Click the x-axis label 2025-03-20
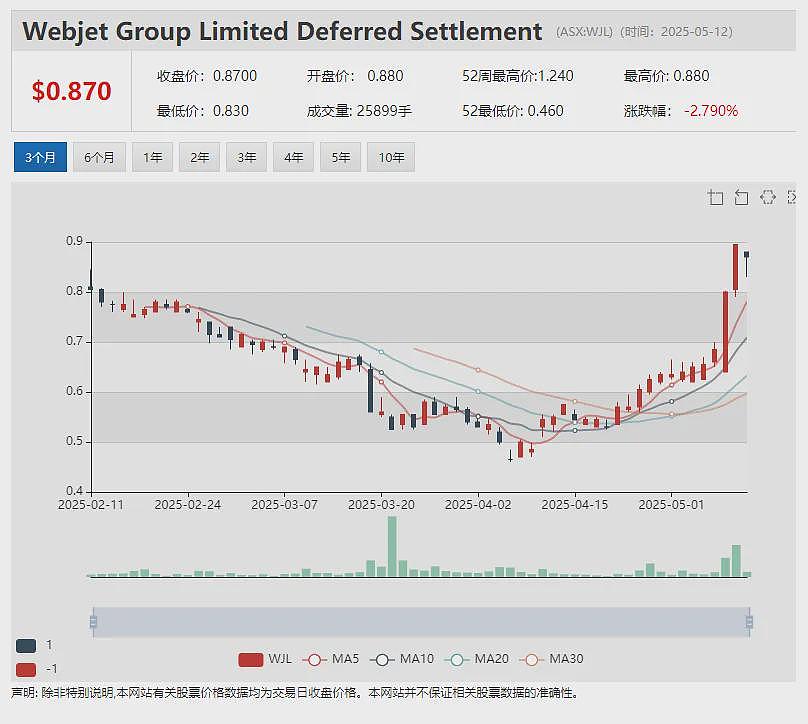Image resolution: width=808 pixels, height=724 pixels. [x=381, y=504]
